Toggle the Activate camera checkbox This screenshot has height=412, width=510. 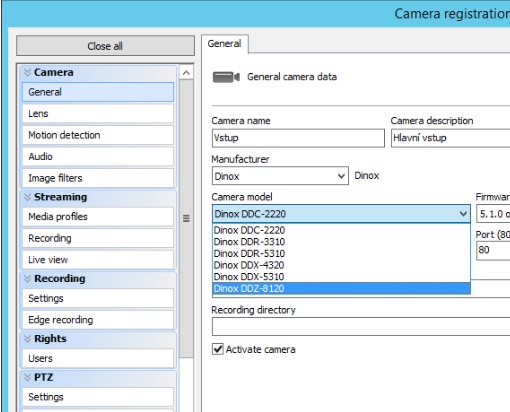[x=218, y=349]
